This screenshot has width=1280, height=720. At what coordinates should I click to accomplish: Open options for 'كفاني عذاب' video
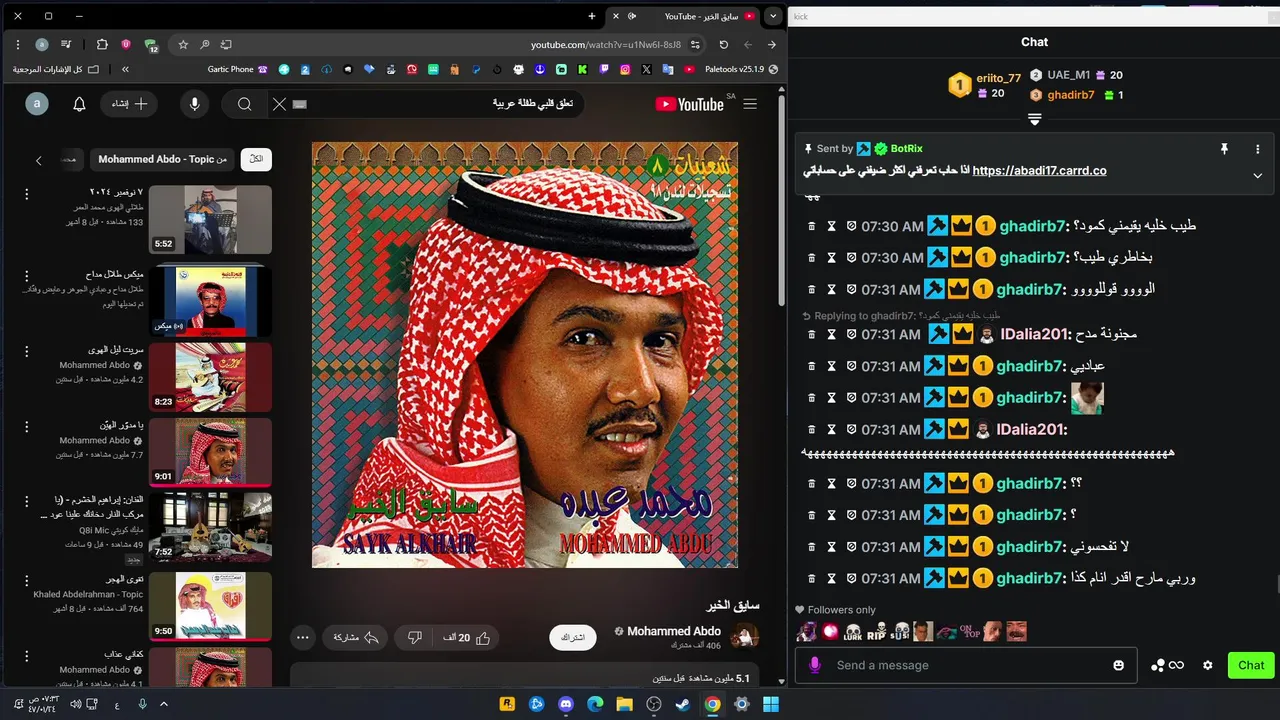pyautogui.click(x=27, y=656)
